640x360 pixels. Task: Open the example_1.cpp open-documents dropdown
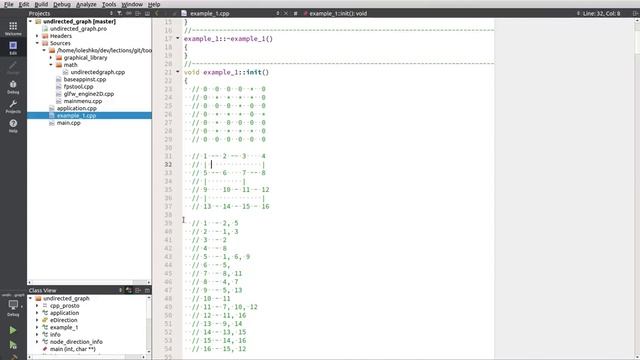click(x=278, y=13)
